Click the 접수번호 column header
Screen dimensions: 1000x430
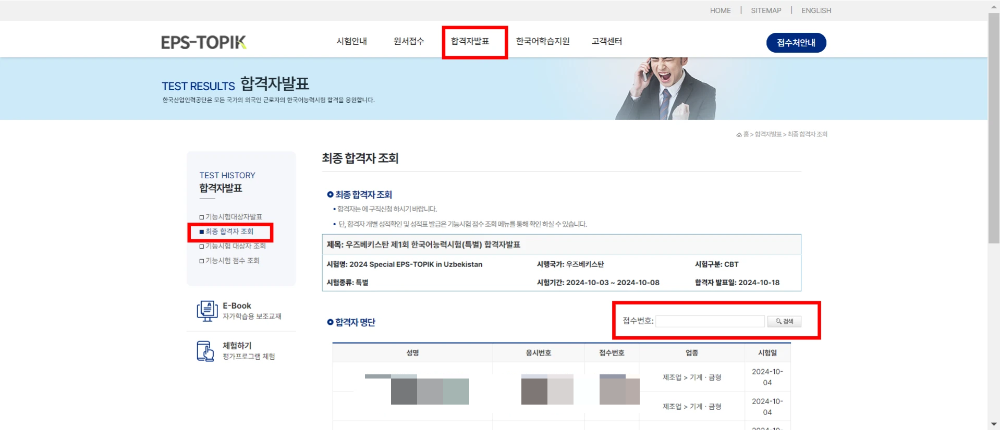coord(612,353)
